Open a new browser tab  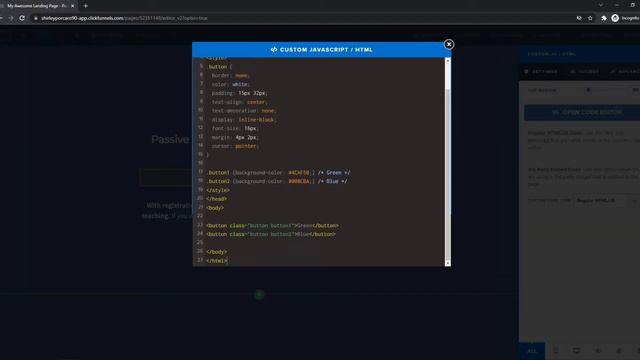pos(86,6)
